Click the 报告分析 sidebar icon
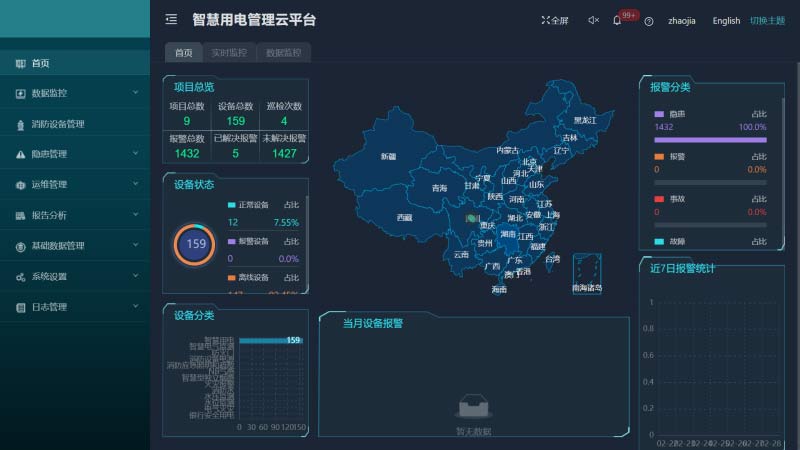This screenshot has width=800, height=450. 21,215
